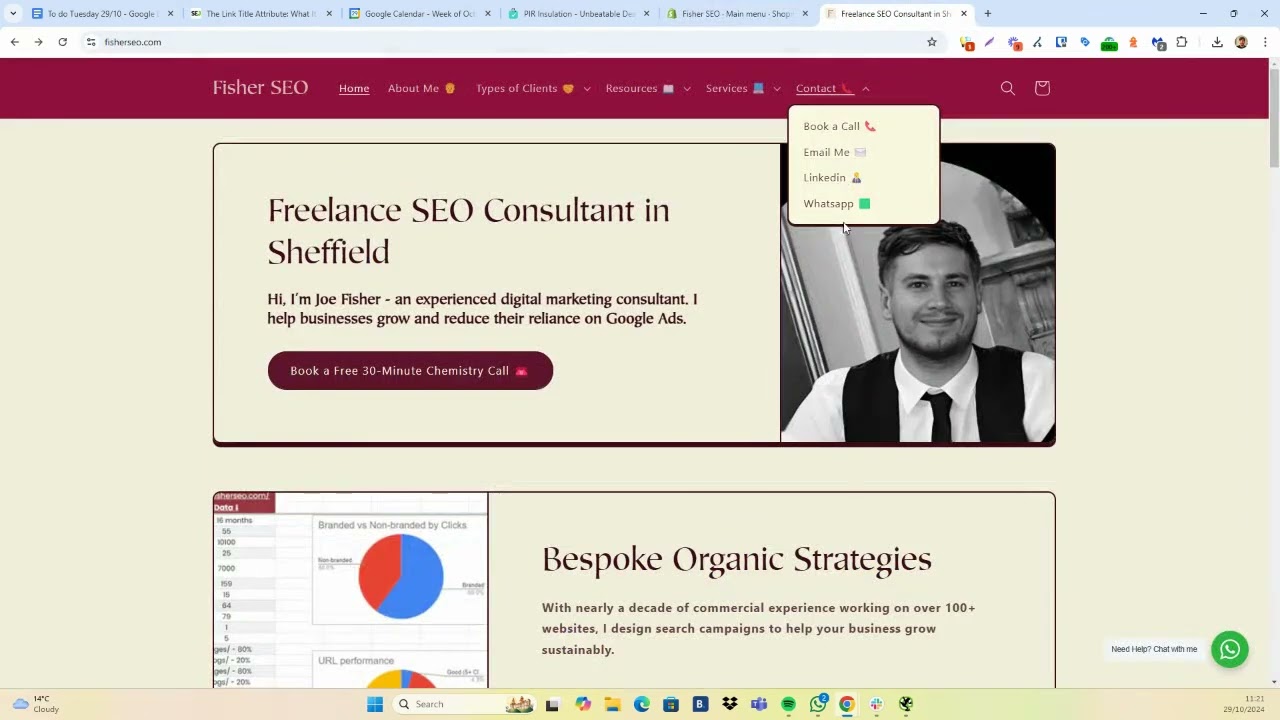Screen dimensions: 1280x720
Task: Bookmark this page with the star icon
Action: (932, 42)
